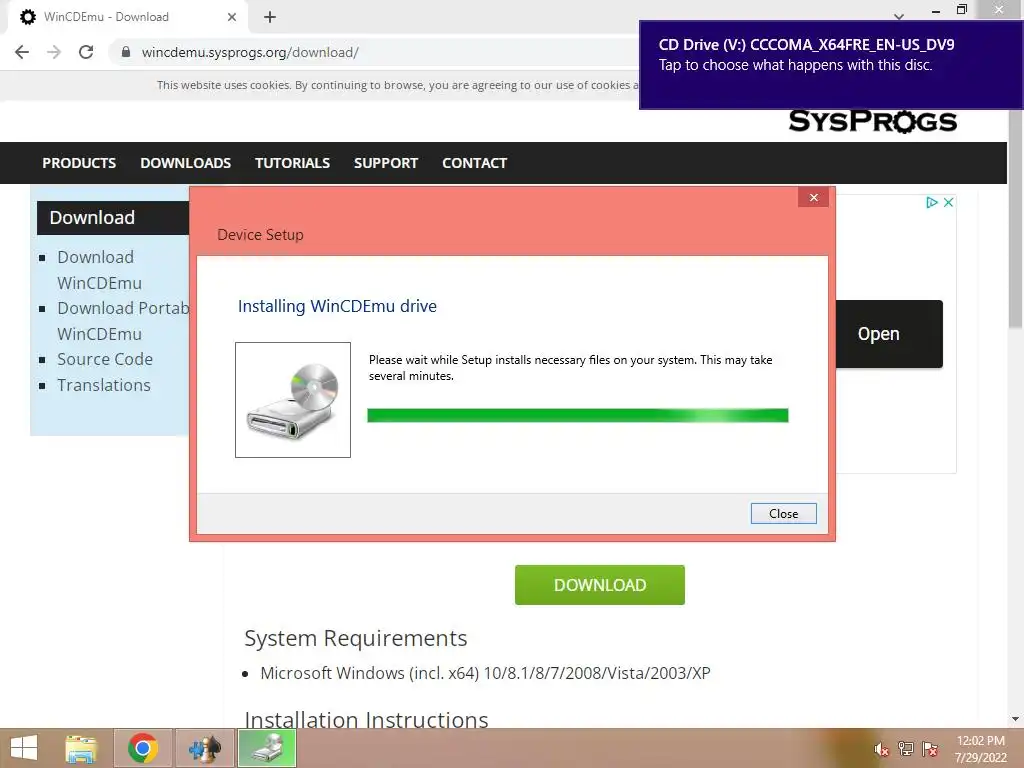Click the Installation Instructions heading
Screen dimensions: 1024x768
tap(366, 719)
